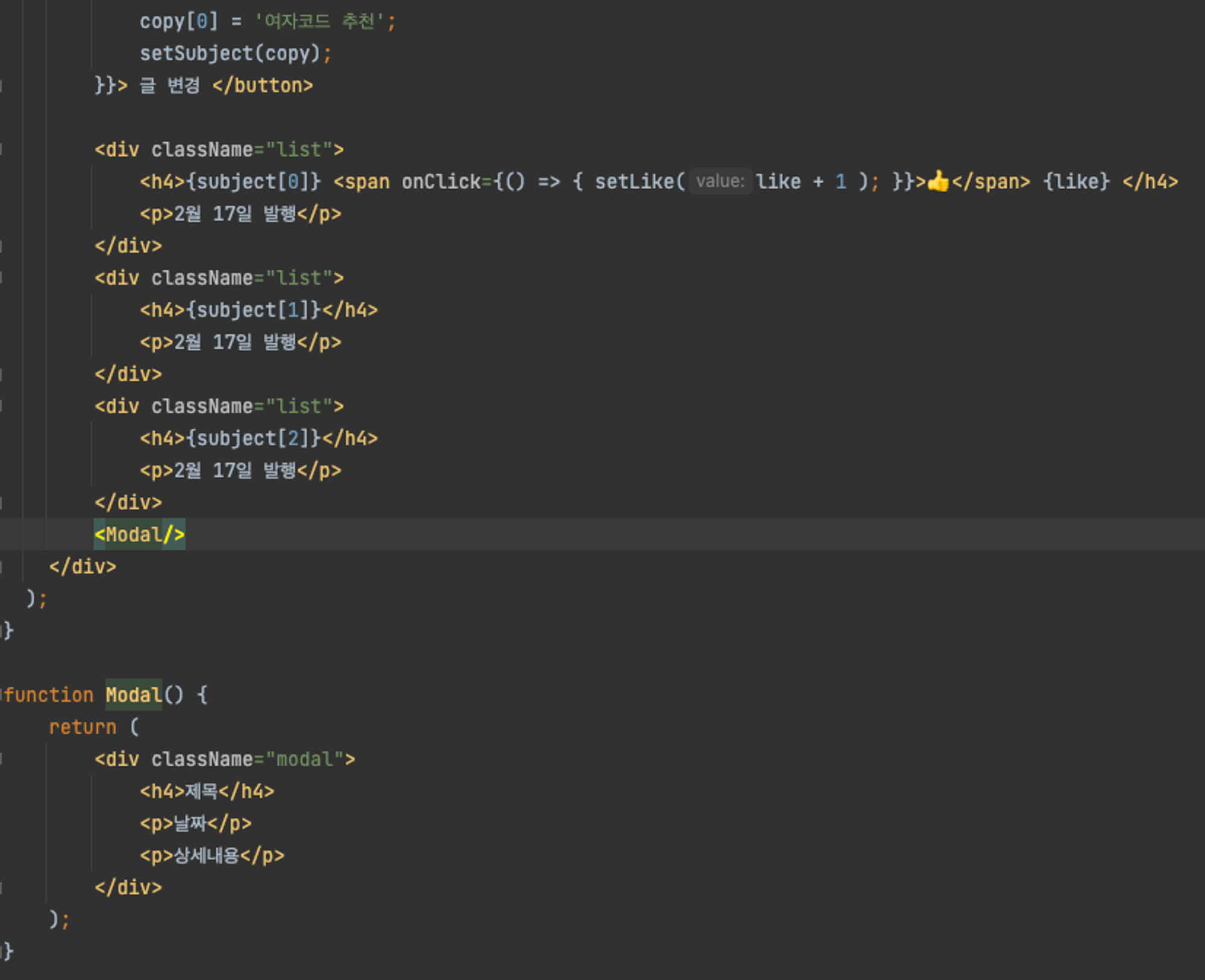Collapse the fold marker beside function Modal

2,695
